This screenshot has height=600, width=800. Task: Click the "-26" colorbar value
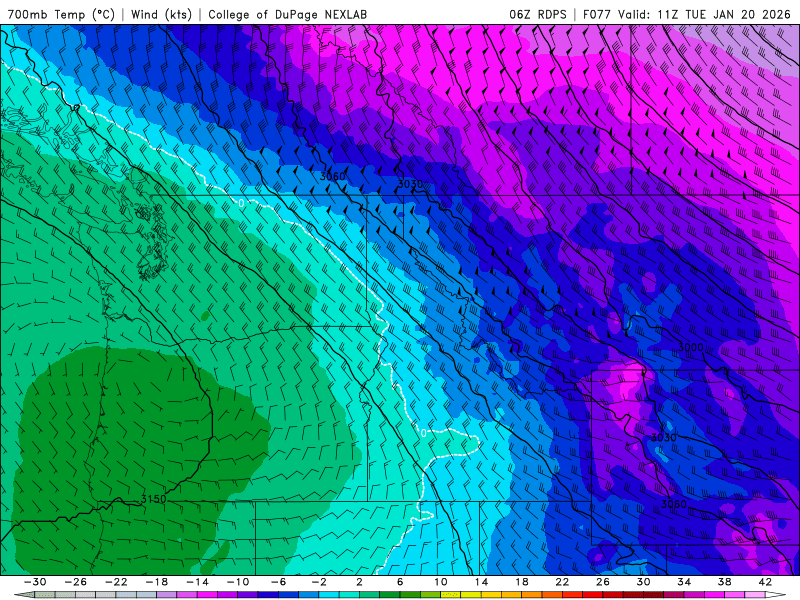pos(76,582)
